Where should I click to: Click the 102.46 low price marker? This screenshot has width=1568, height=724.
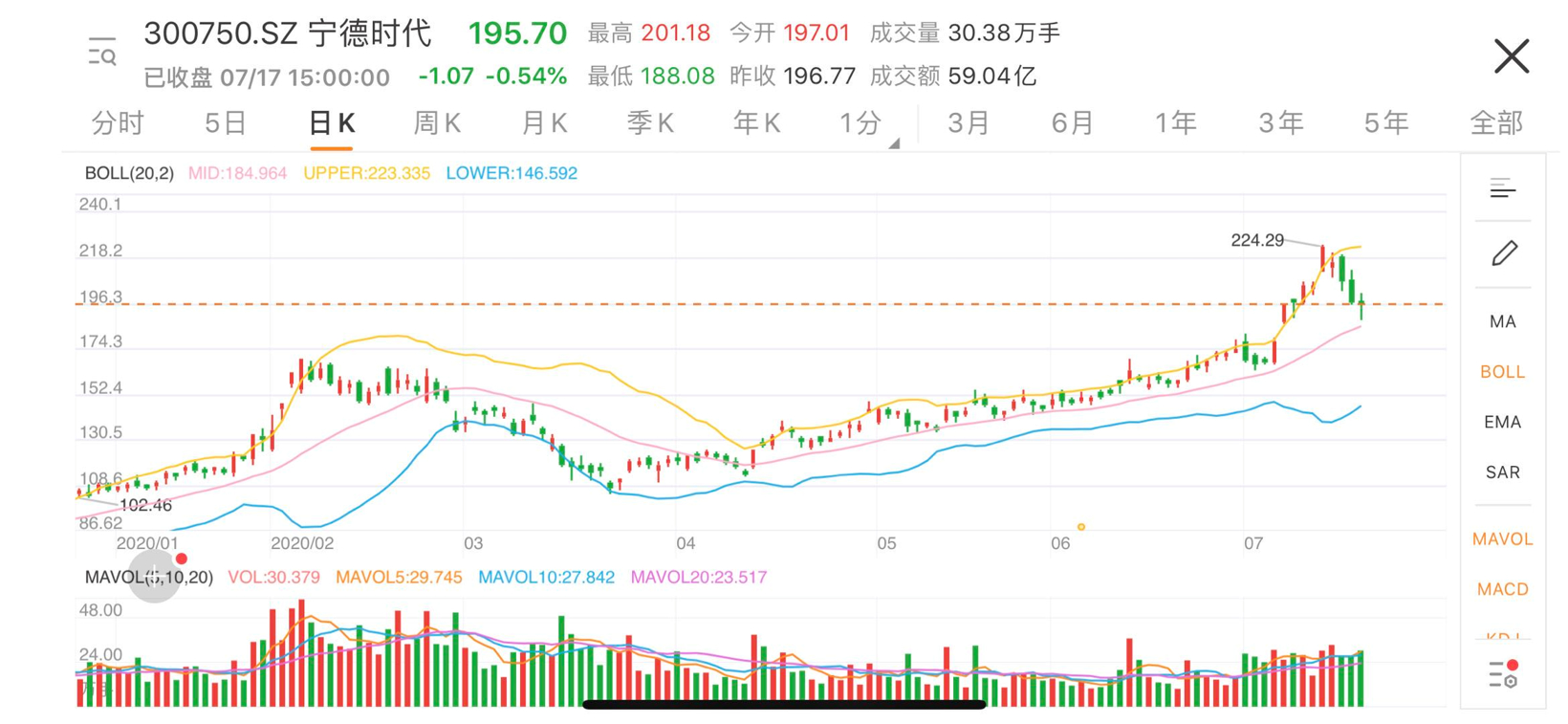145,505
